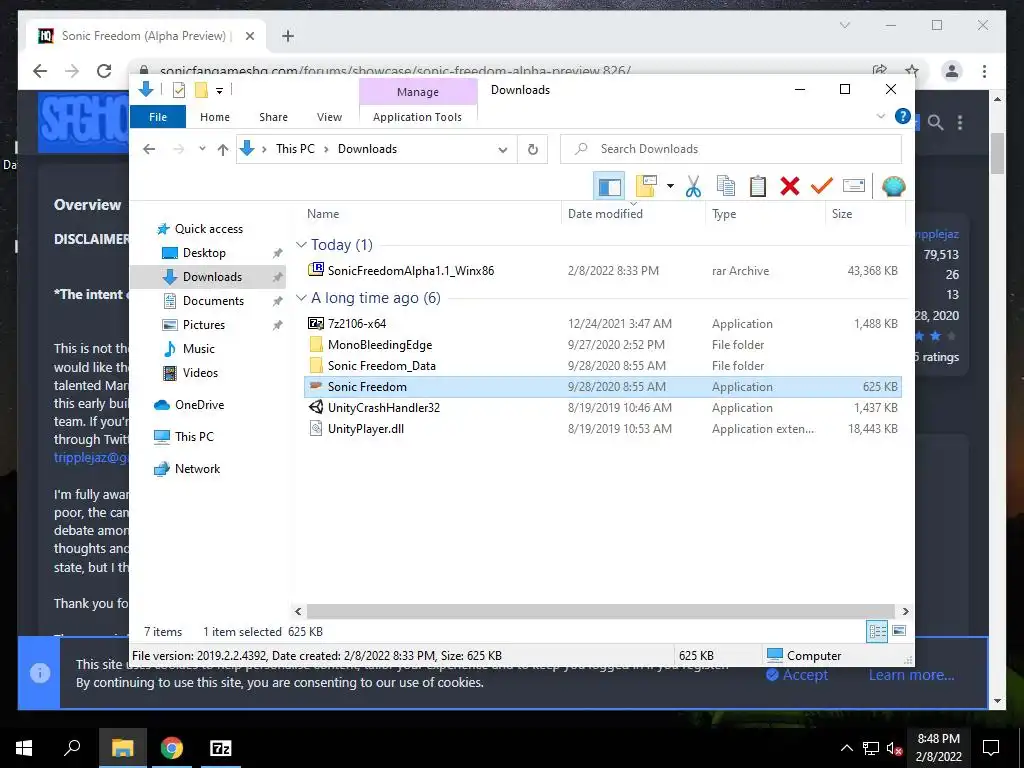1024x768 pixels.
Task: Sort by the Size column header
Action: tap(865, 214)
